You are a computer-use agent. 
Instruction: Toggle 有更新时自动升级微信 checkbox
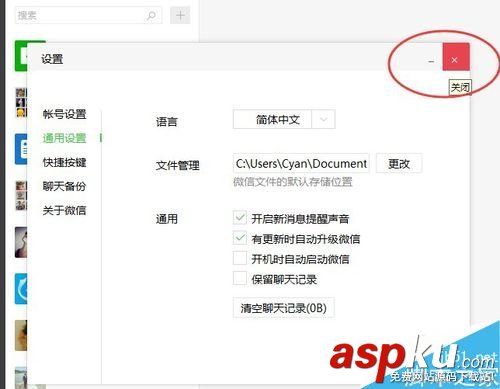tap(240, 238)
